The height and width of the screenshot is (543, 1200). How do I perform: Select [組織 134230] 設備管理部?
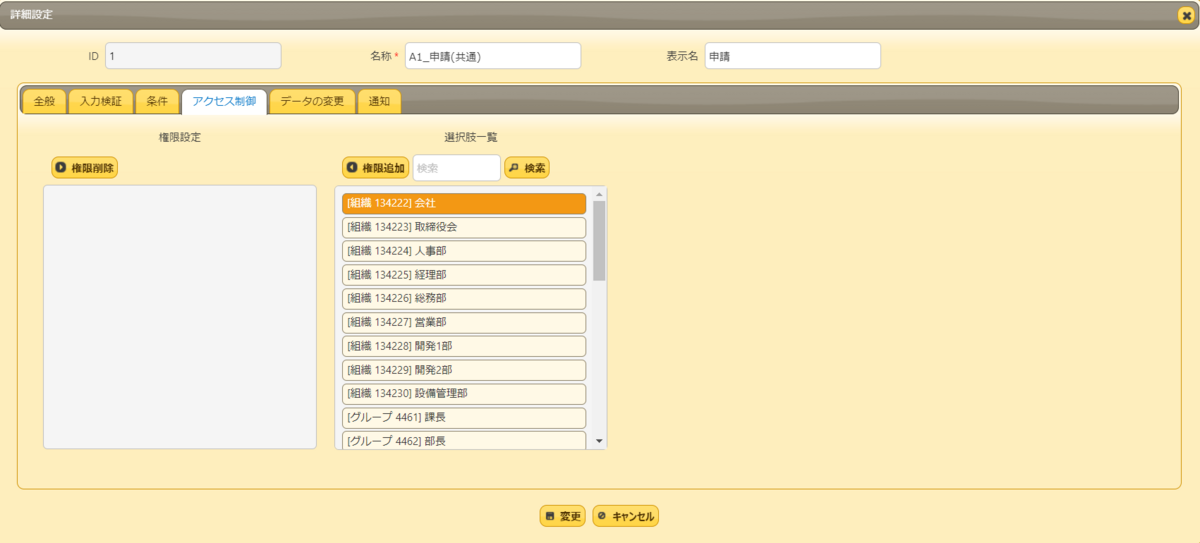tap(464, 394)
